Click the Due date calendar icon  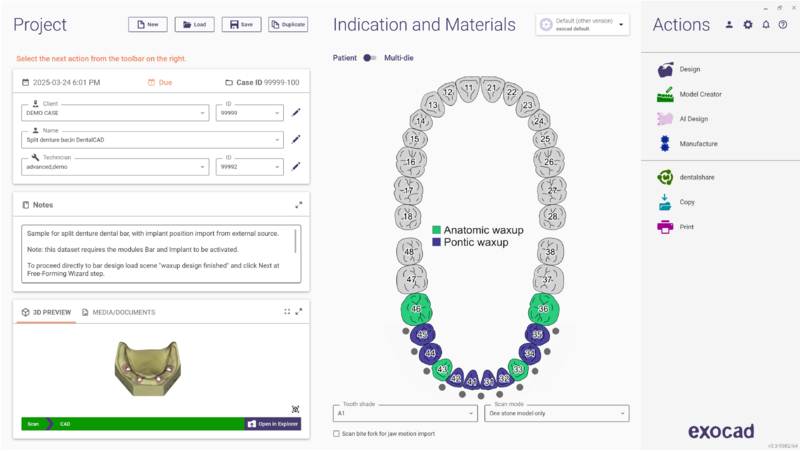[x=151, y=82]
